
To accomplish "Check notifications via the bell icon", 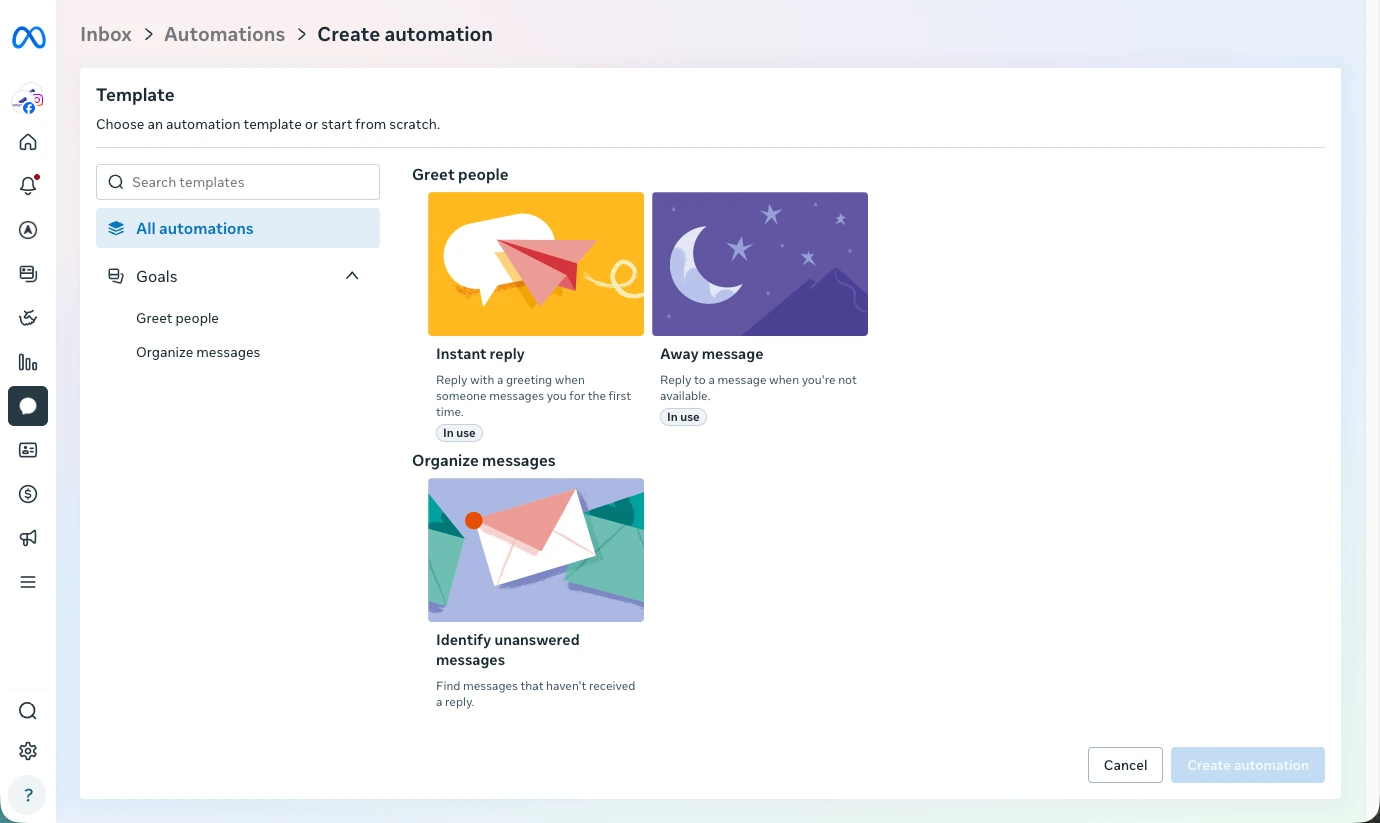I will point(27,185).
